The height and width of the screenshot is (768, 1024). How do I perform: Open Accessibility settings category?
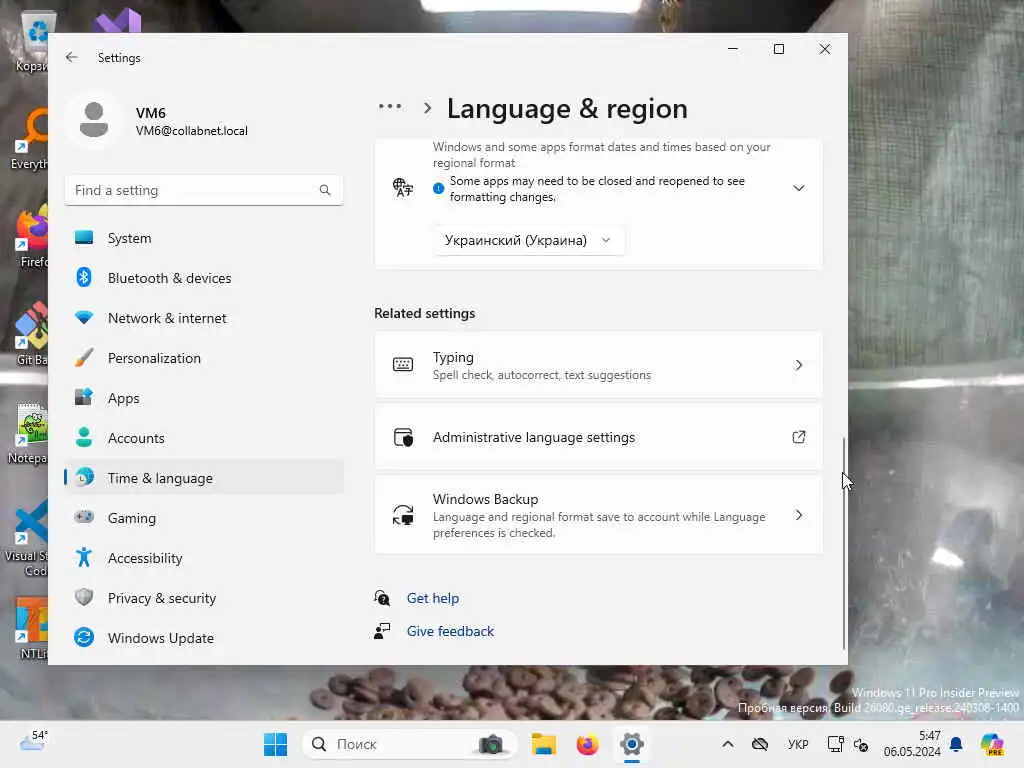tap(204, 558)
